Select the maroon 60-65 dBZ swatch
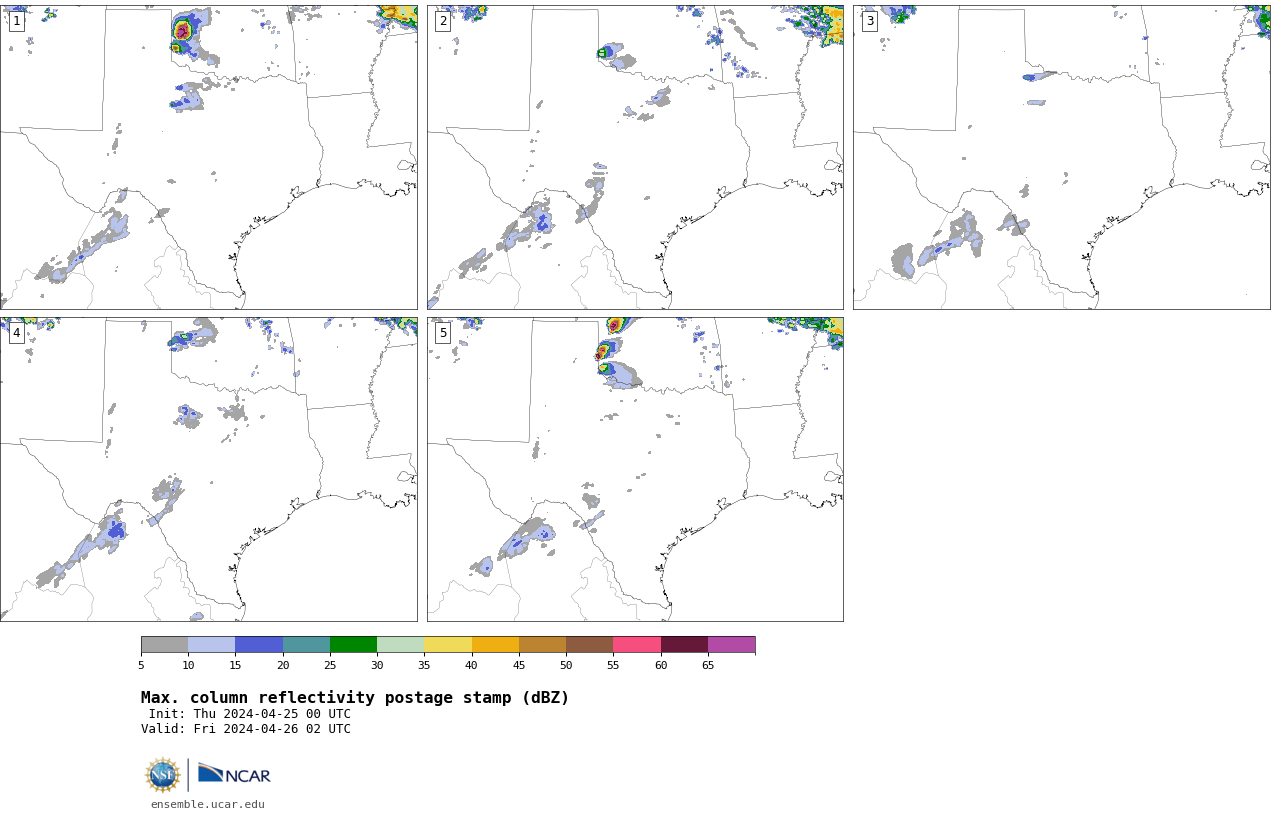The height and width of the screenshot is (815, 1280). pos(684,644)
